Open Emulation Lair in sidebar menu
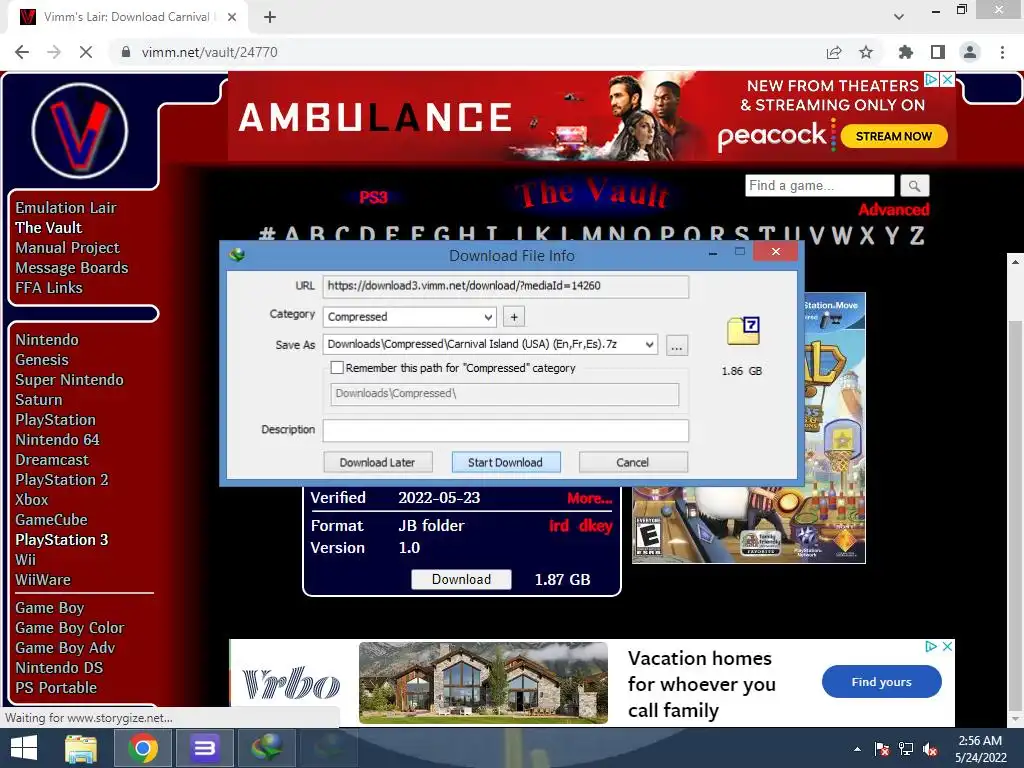The image size is (1024, 768). pos(65,208)
